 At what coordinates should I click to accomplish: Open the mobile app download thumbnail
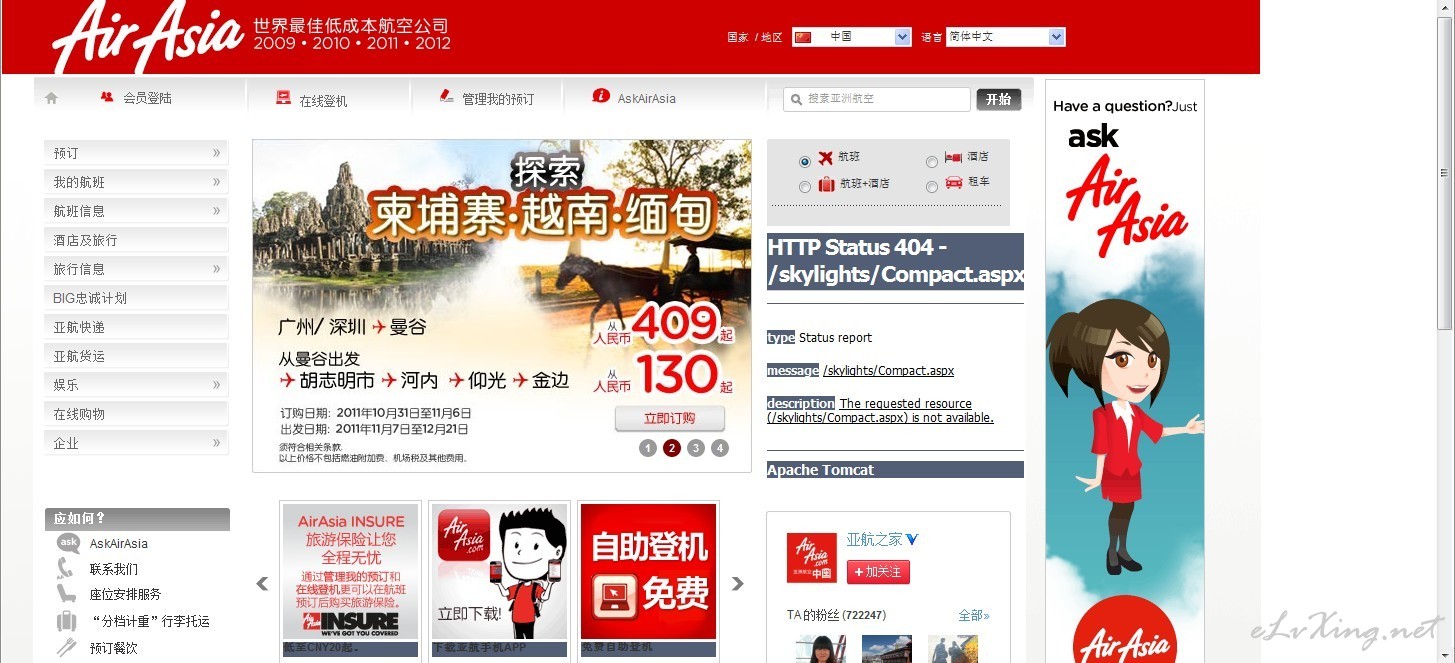click(x=500, y=572)
